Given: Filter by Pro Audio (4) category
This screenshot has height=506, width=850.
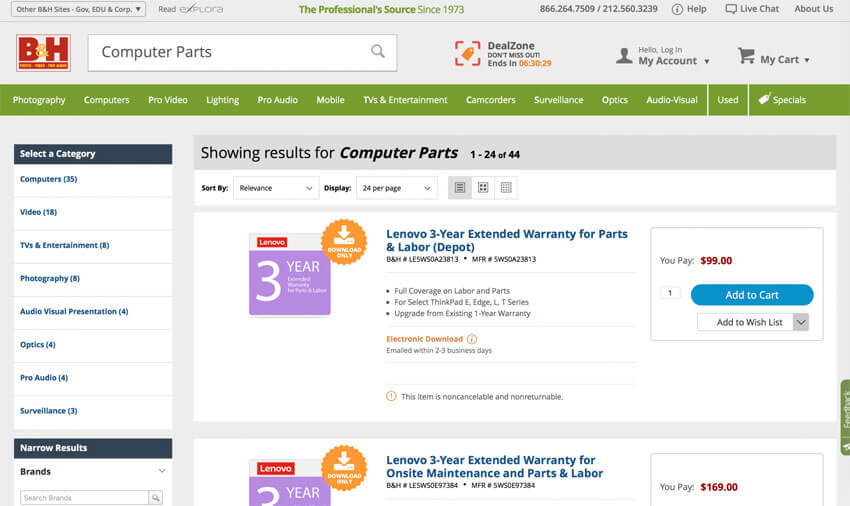Looking at the screenshot, I should [x=44, y=377].
